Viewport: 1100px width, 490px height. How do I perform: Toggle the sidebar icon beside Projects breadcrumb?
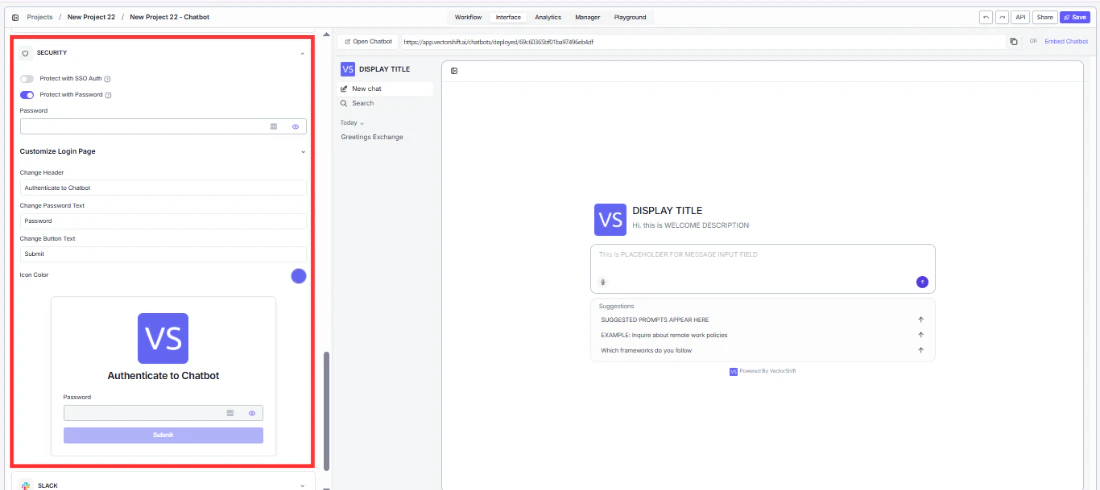(x=15, y=17)
